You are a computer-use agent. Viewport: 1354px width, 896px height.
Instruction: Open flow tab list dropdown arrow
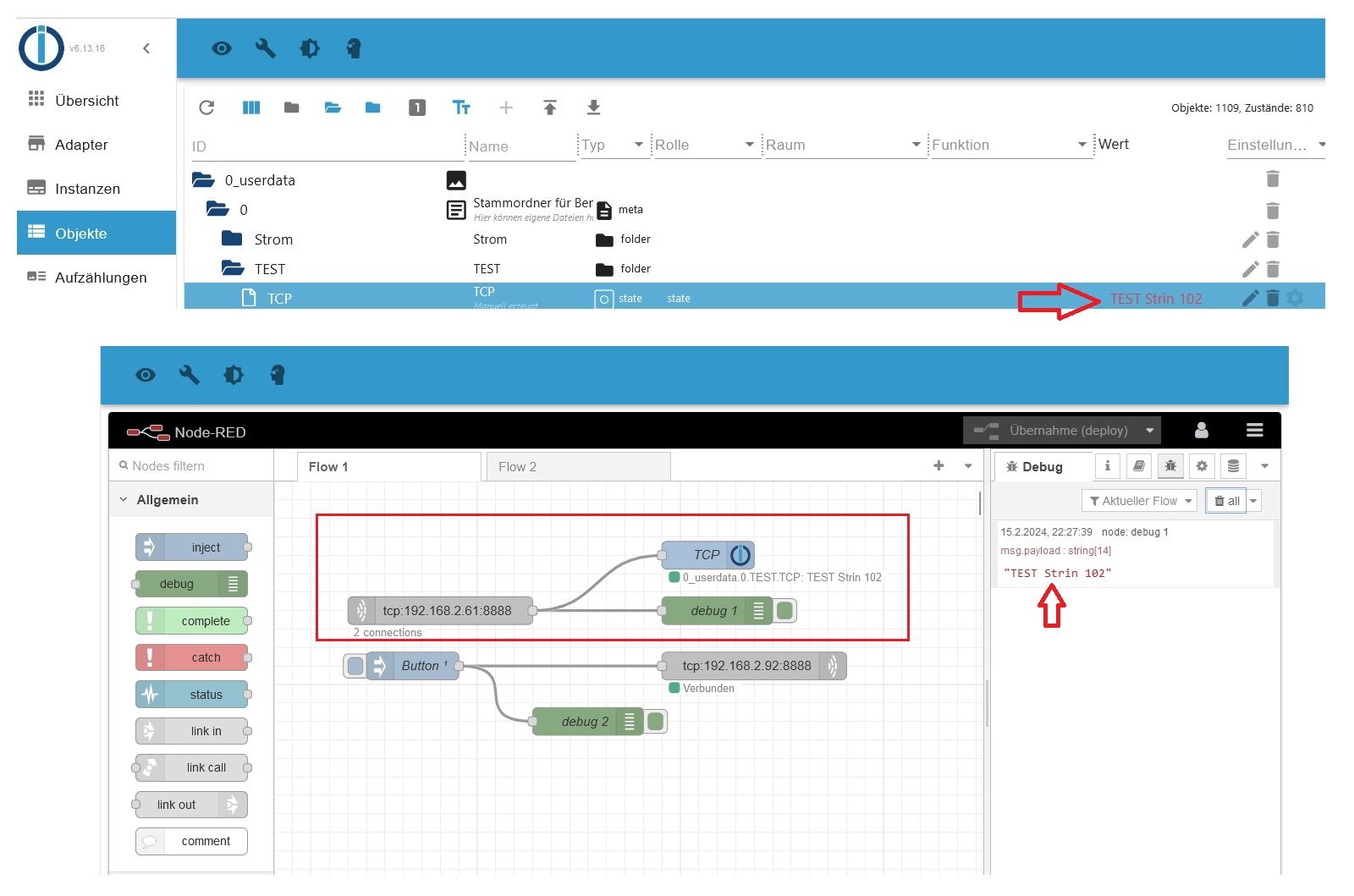click(x=968, y=466)
